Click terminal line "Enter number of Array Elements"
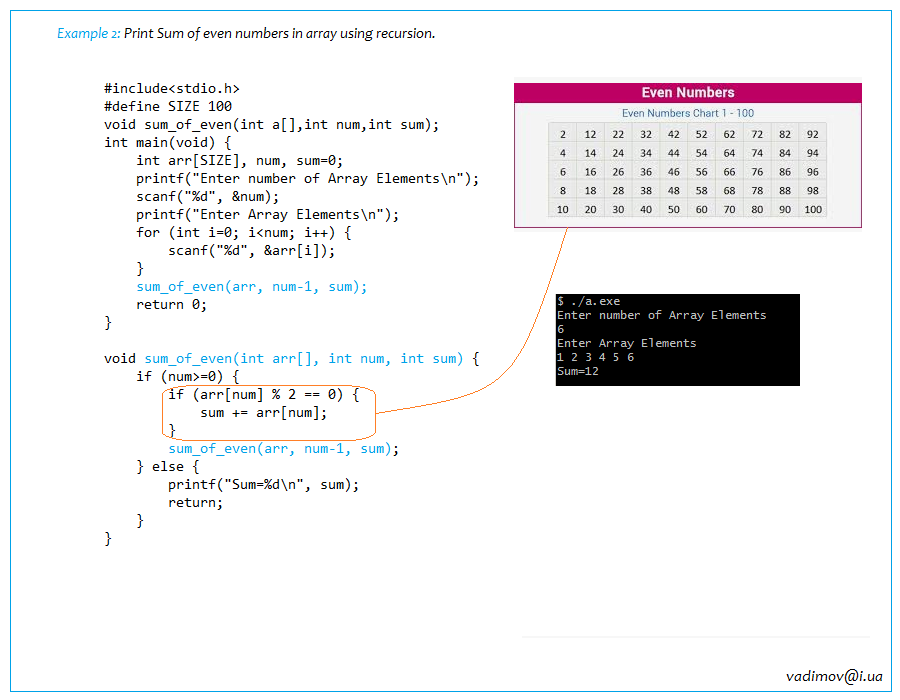The height and width of the screenshot is (700, 900). 661,315
